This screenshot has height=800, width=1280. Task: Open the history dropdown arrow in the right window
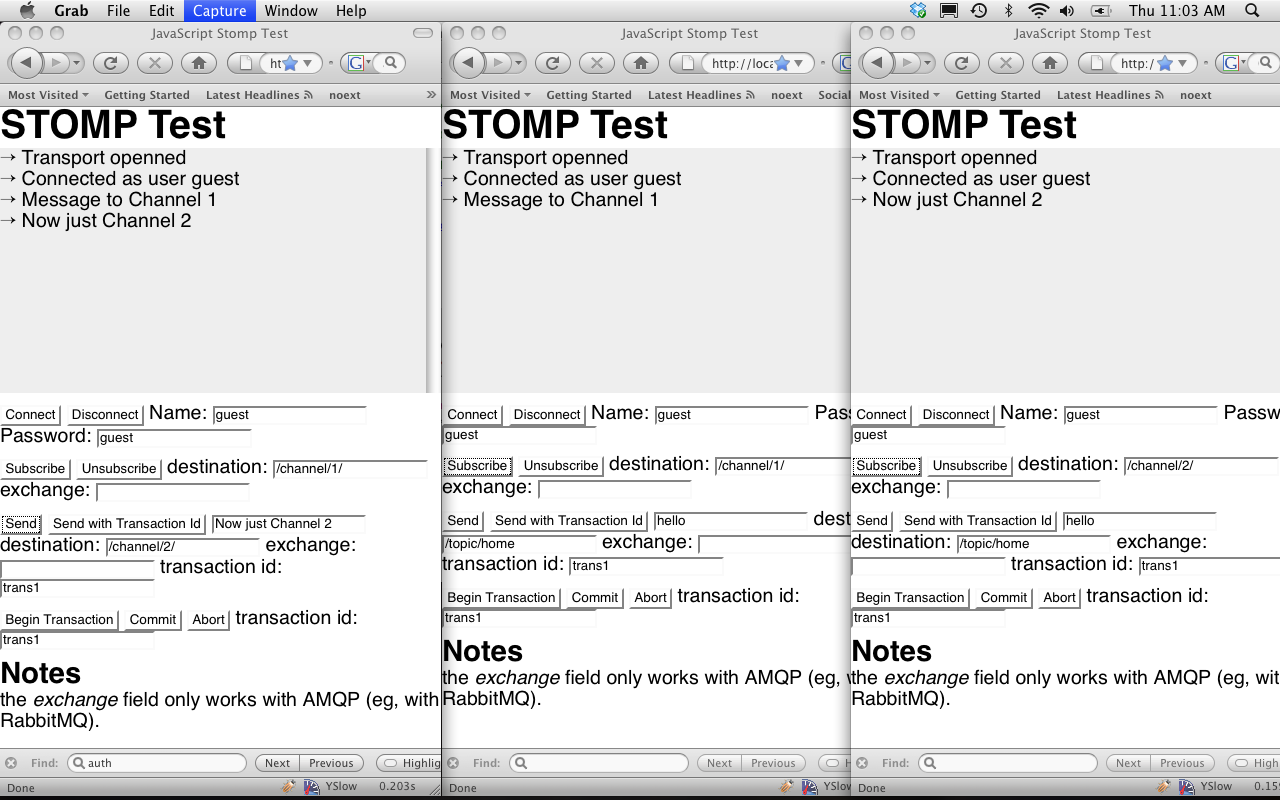click(x=928, y=63)
